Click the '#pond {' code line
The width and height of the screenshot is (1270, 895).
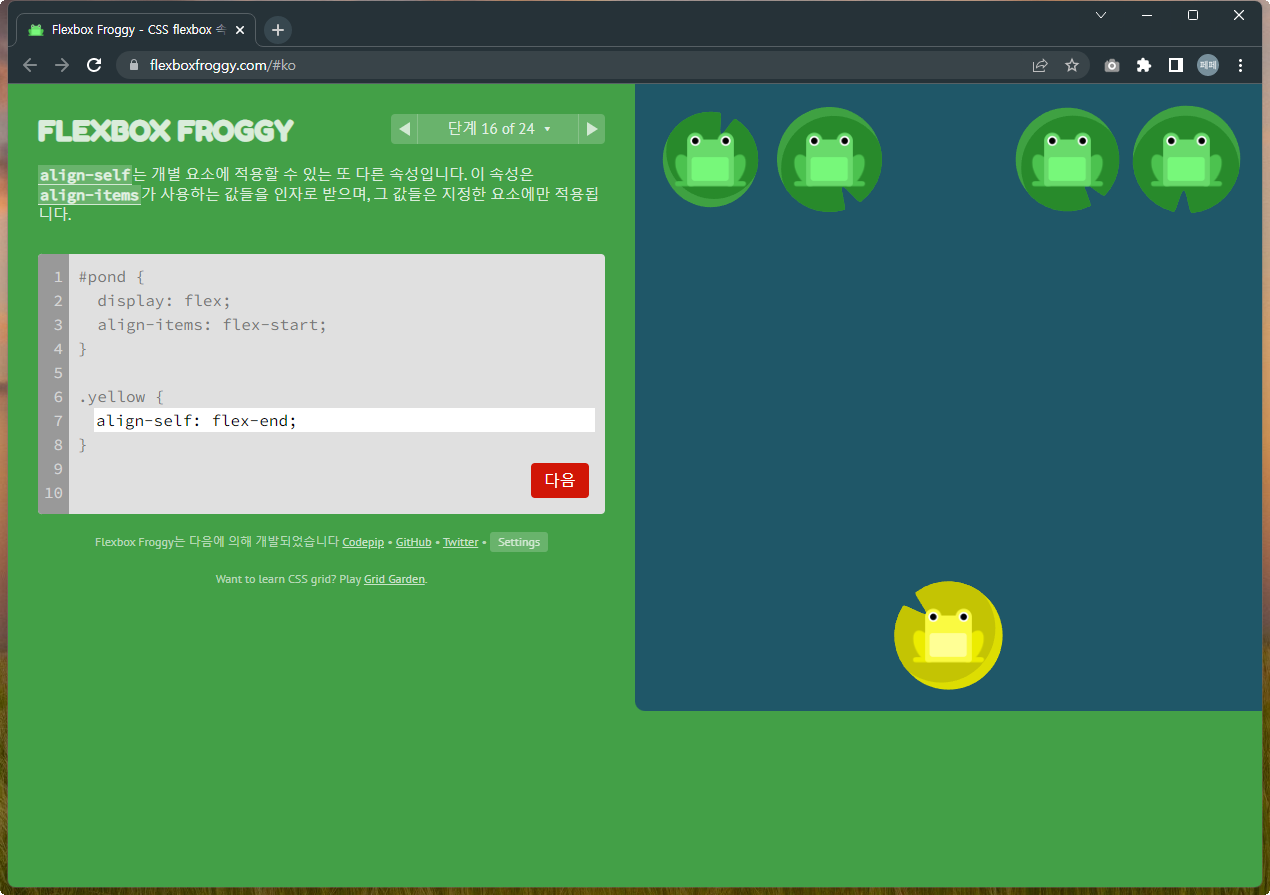pos(112,277)
